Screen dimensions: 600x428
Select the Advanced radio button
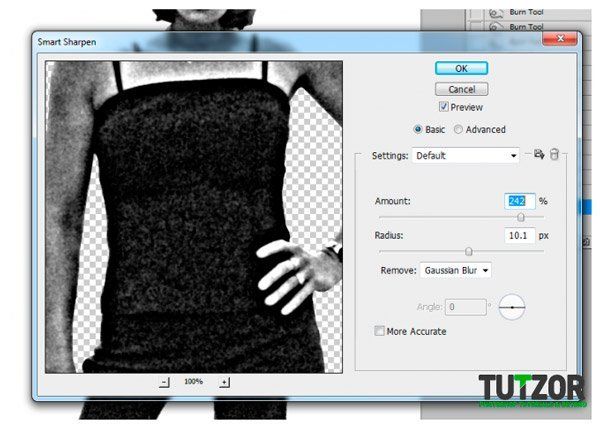[x=458, y=129]
